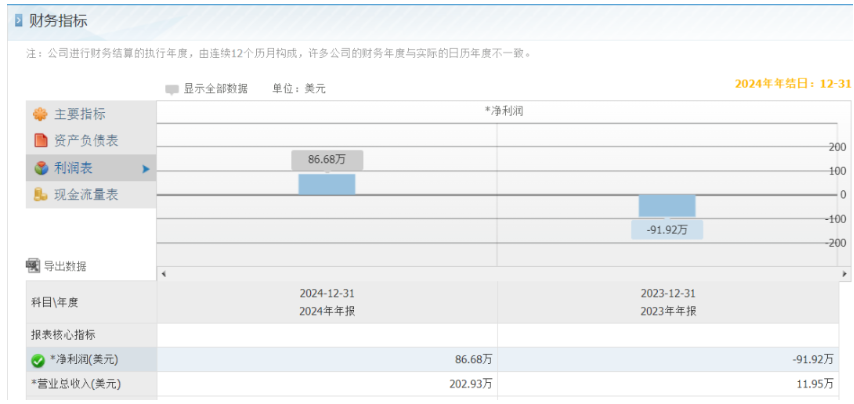Click the chart scrollbar right arrow

(845, 274)
